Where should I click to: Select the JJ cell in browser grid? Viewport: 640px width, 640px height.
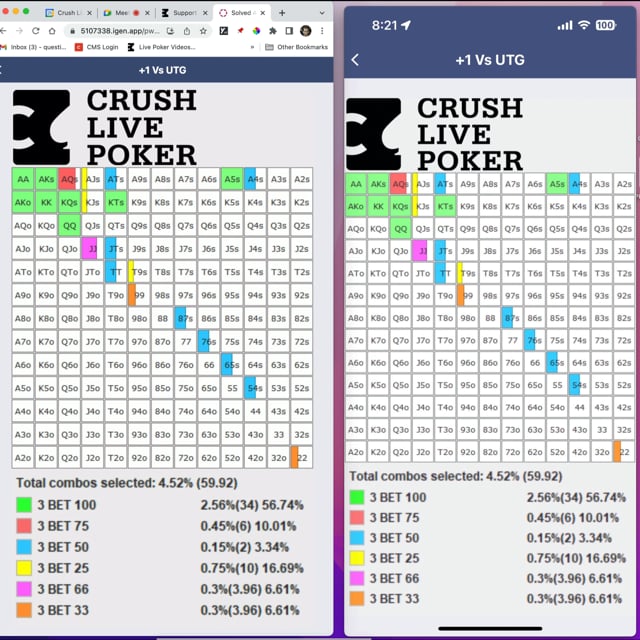click(x=93, y=249)
